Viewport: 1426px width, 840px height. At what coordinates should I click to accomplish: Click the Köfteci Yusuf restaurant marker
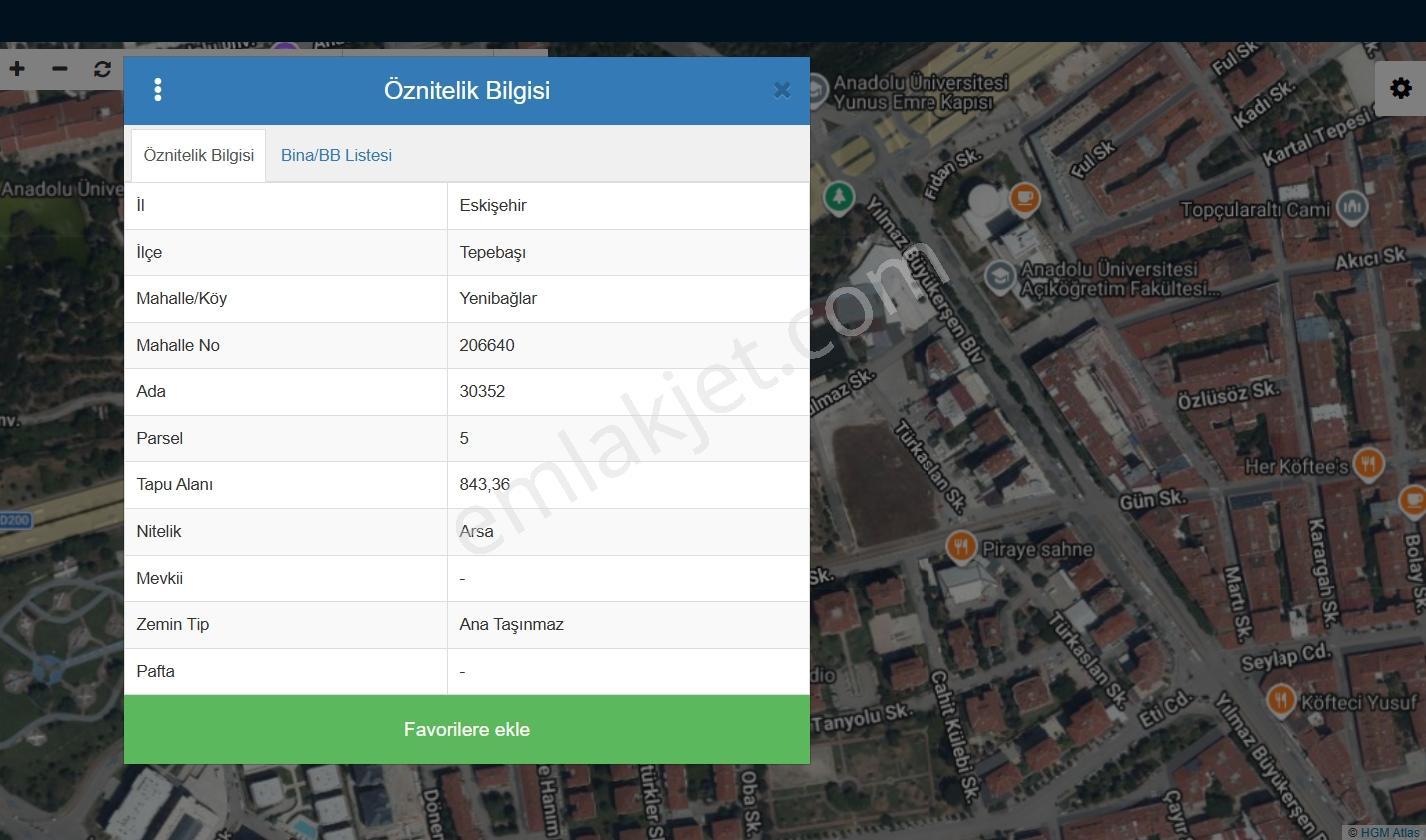point(1281,700)
